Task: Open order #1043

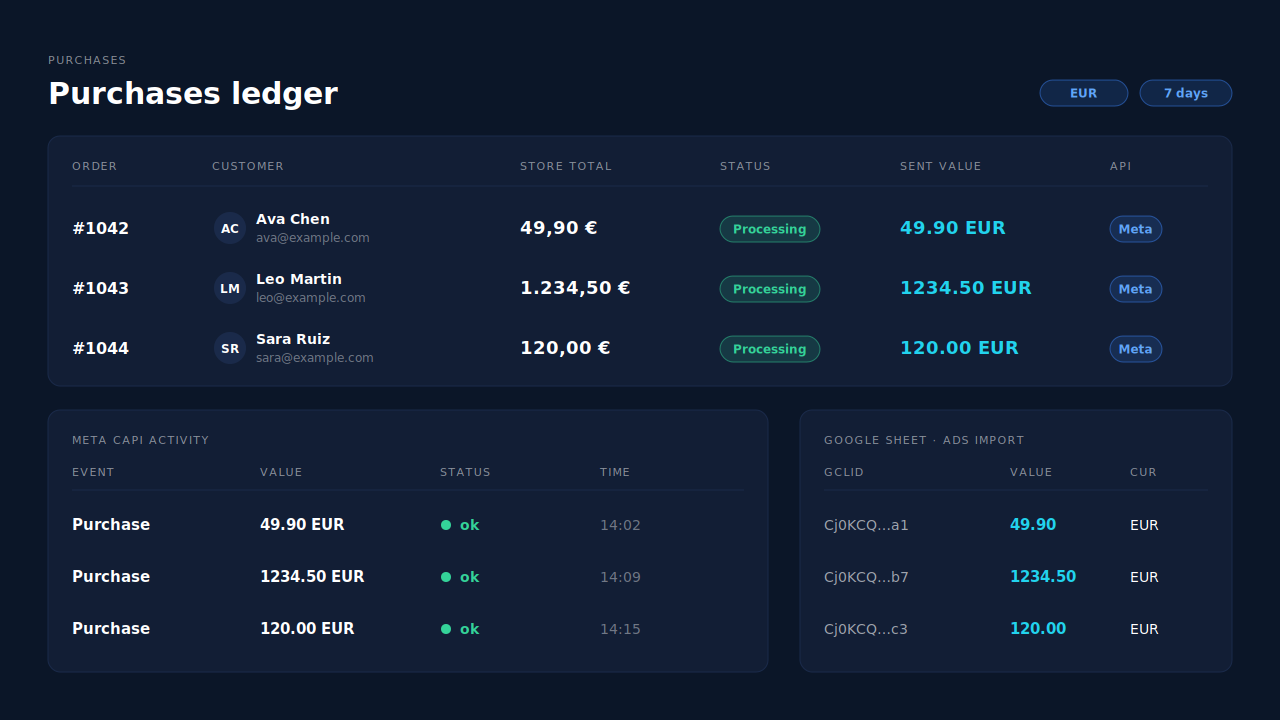Action: 101,288
